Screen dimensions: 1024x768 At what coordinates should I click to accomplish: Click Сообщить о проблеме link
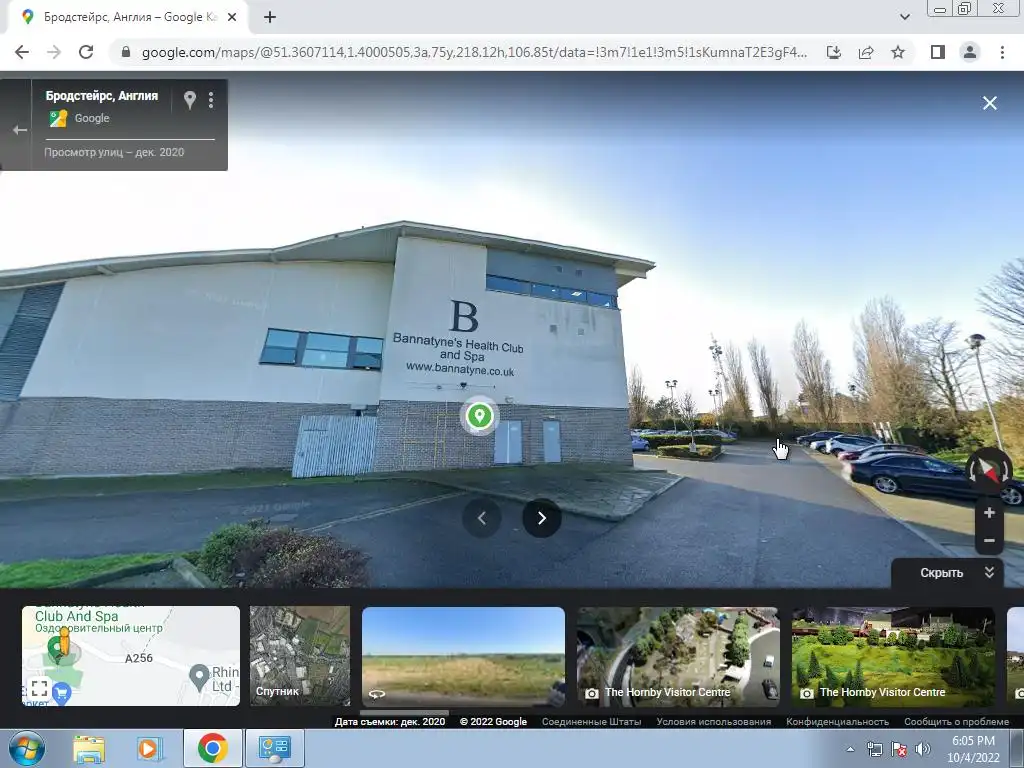956,722
